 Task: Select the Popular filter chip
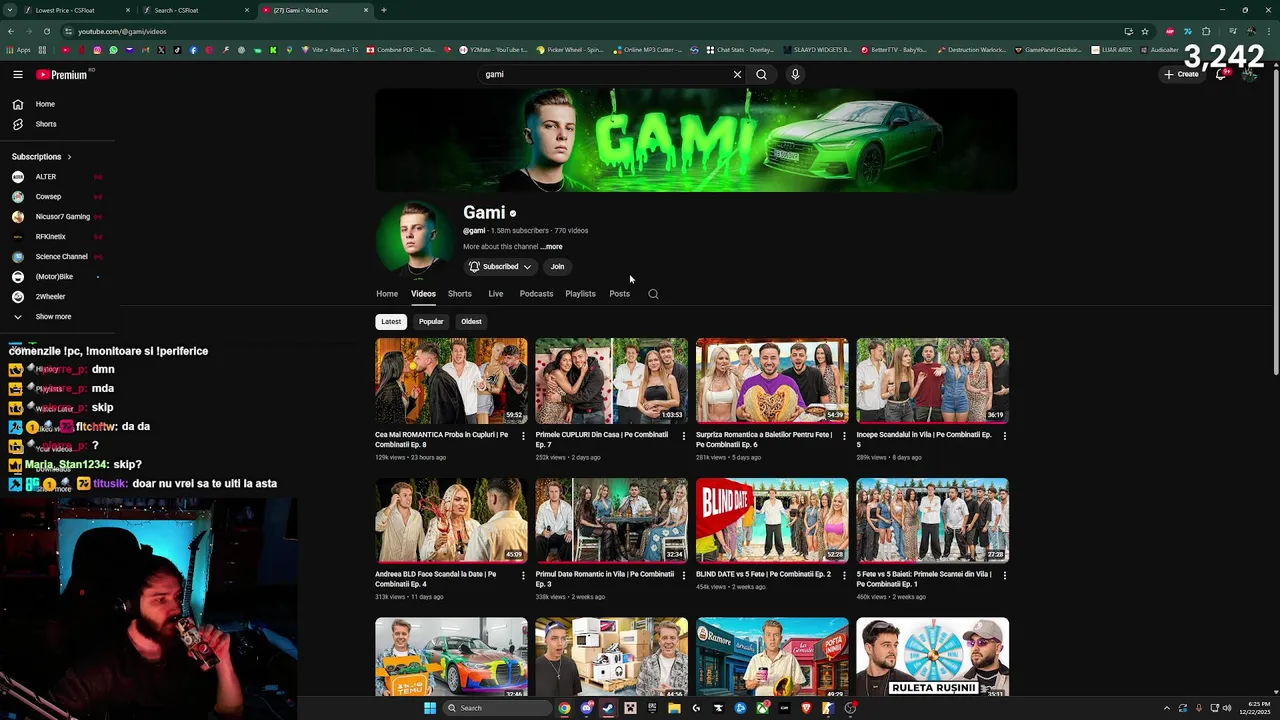(431, 322)
